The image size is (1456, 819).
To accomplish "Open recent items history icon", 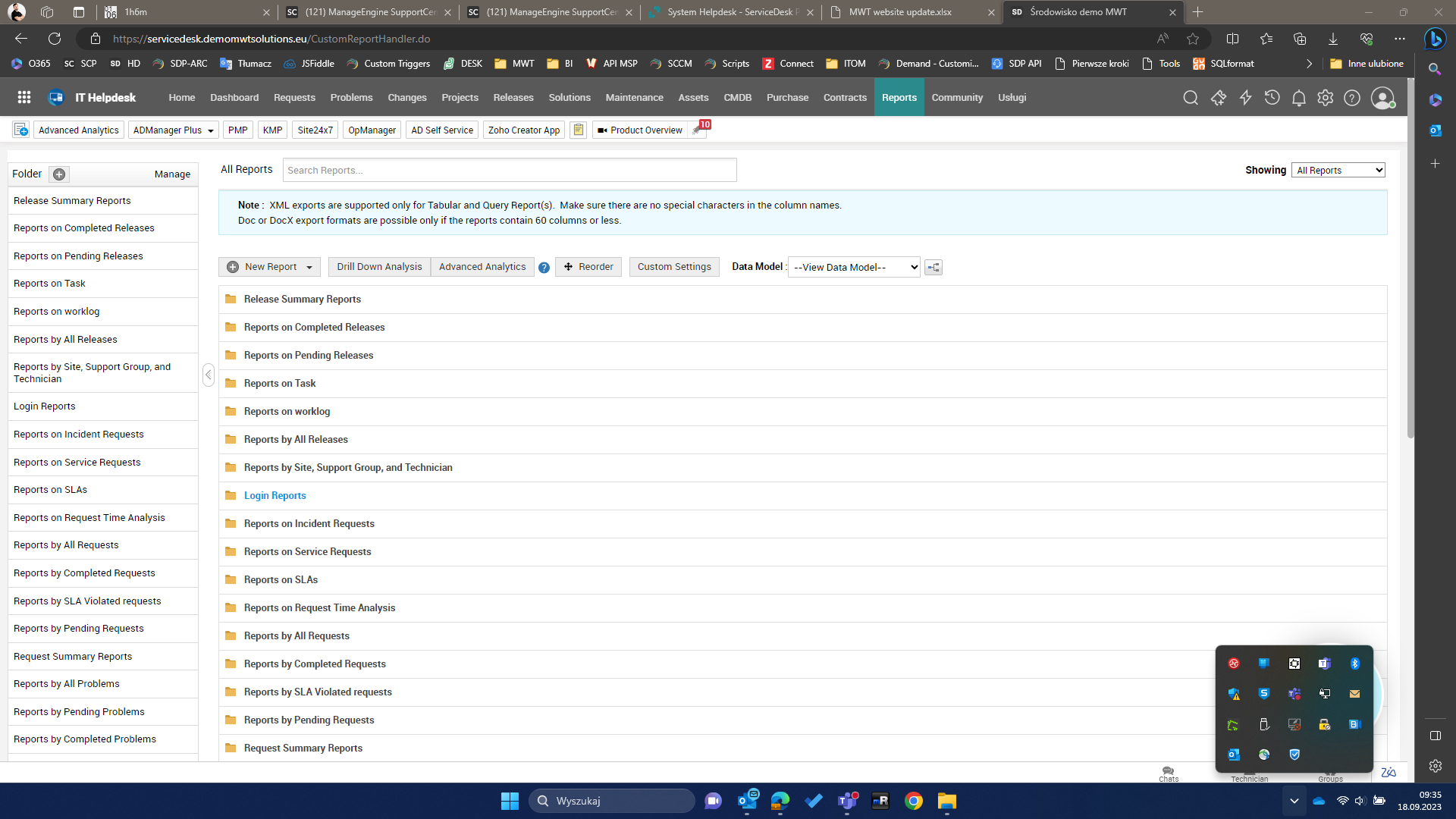I will tap(1272, 98).
